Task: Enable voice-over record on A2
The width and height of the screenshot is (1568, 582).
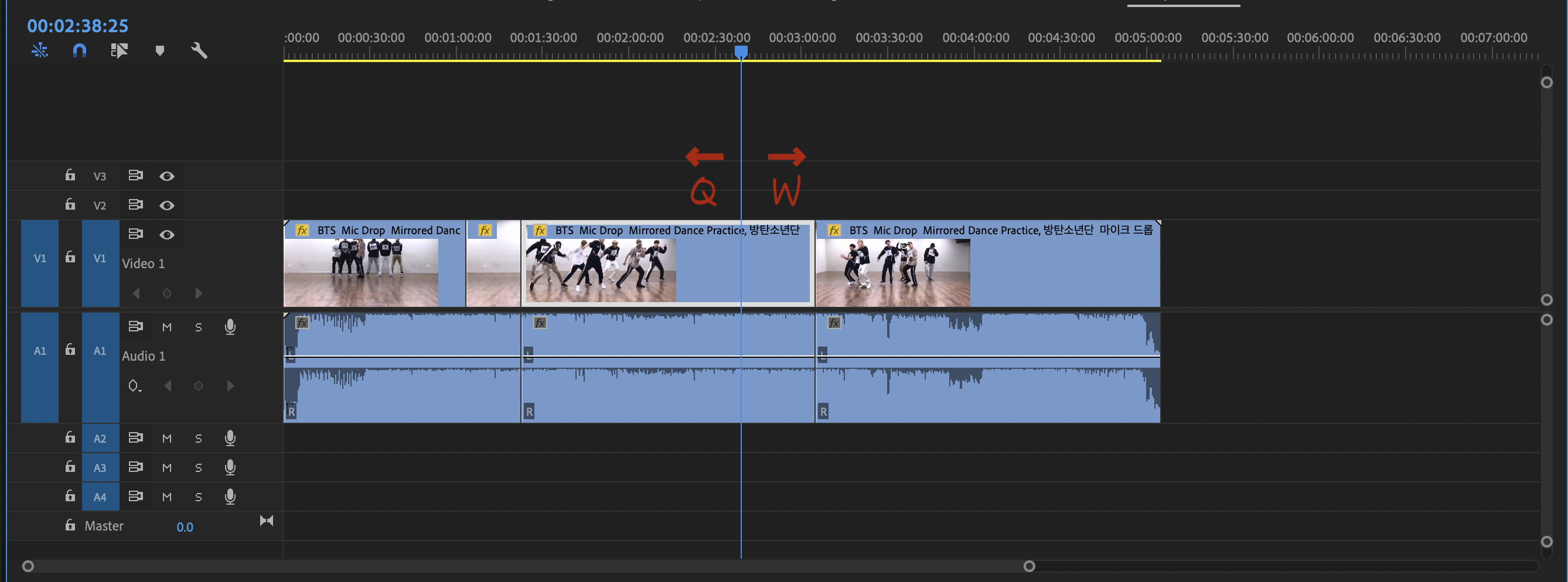Action: (230, 439)
